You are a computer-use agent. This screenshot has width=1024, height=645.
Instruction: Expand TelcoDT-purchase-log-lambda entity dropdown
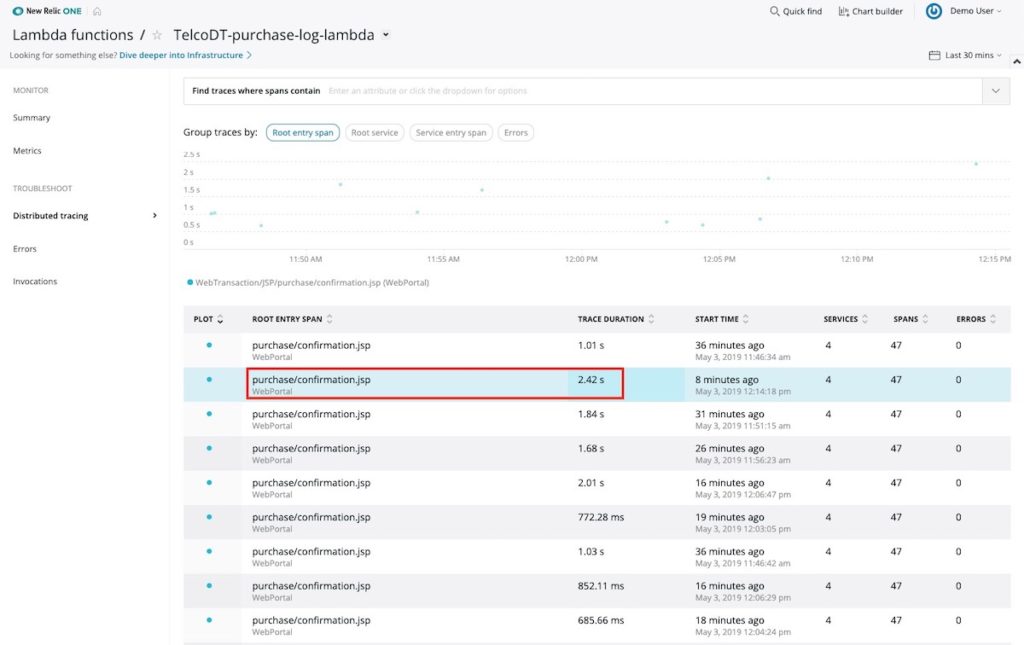point(386,35)
